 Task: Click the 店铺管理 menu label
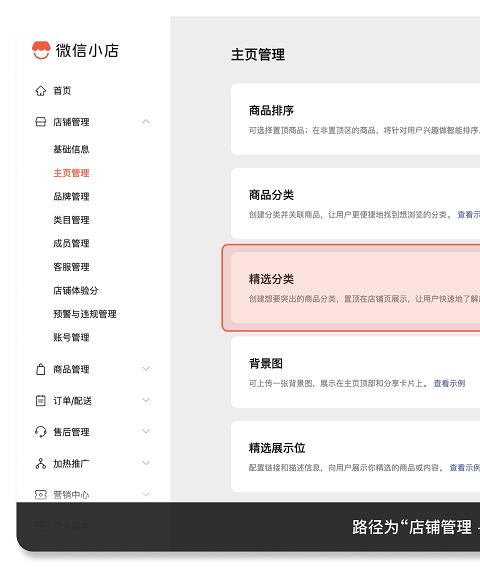(x=71, y=122)
